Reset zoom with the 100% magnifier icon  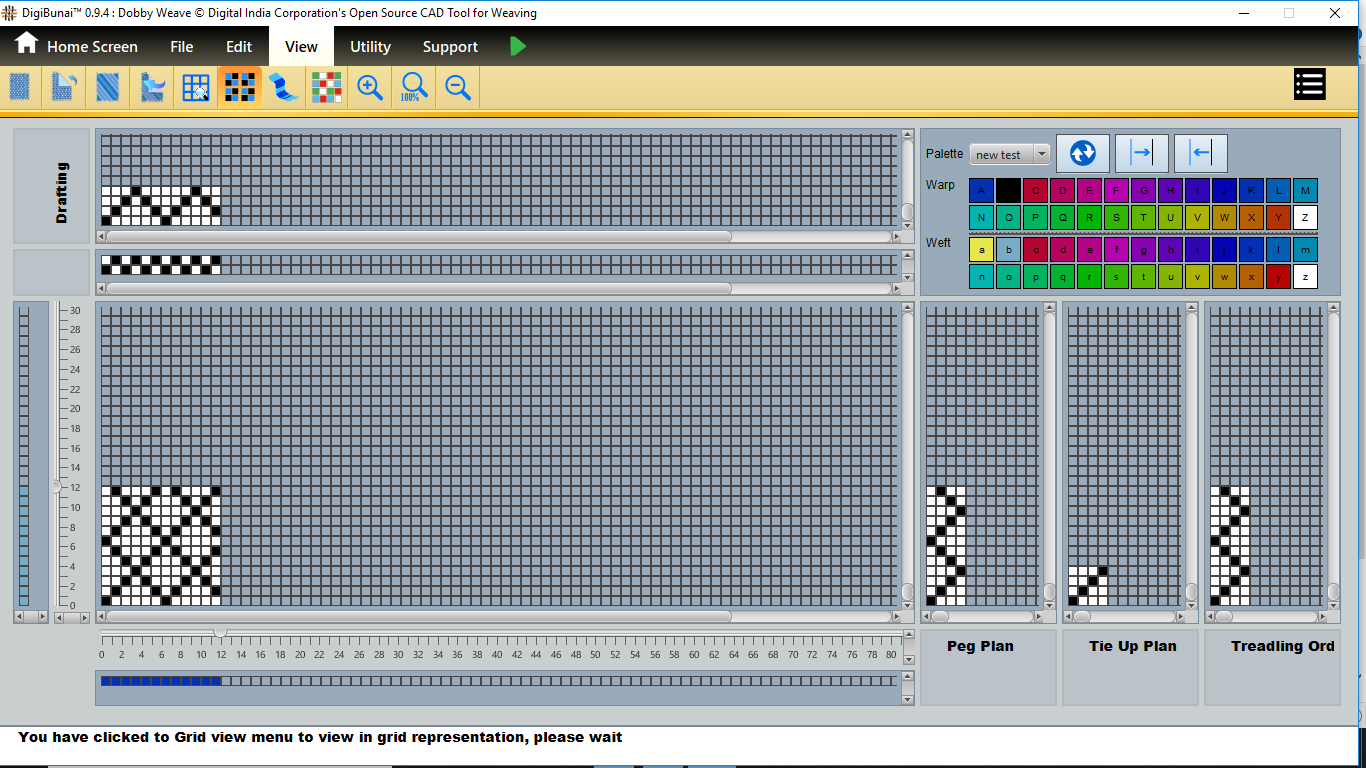413,88
